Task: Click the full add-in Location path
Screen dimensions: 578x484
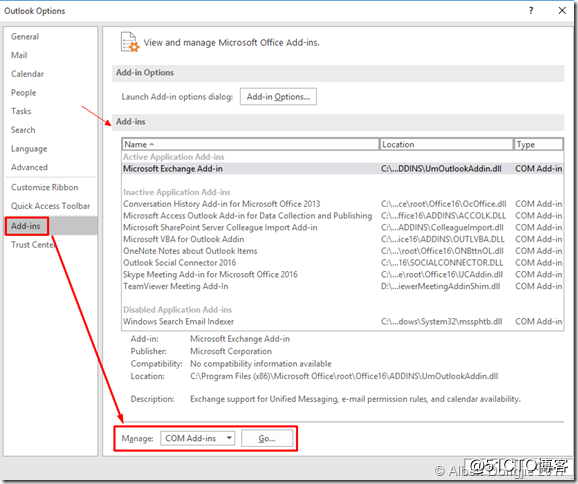Action: pyautogui.click(x=344, y=376)
